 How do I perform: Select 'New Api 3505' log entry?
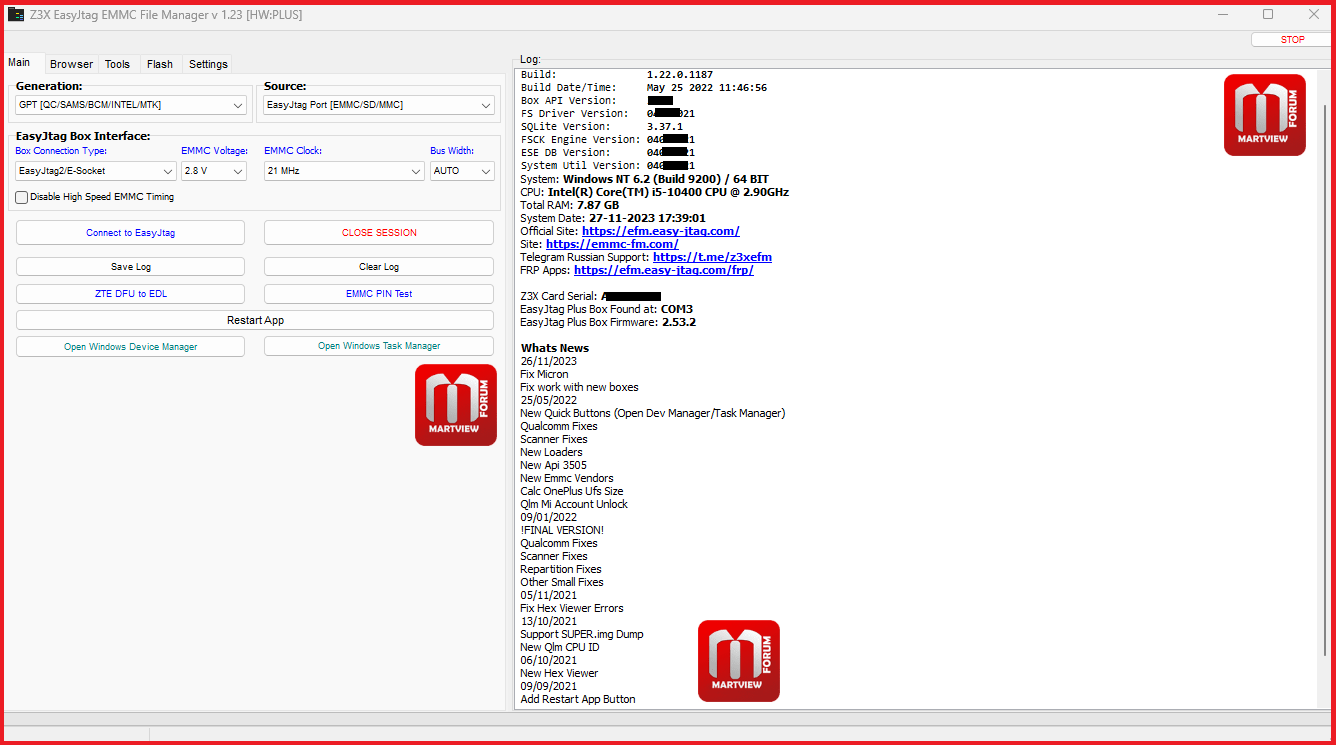pyautogui.click(x=554, y=465)
